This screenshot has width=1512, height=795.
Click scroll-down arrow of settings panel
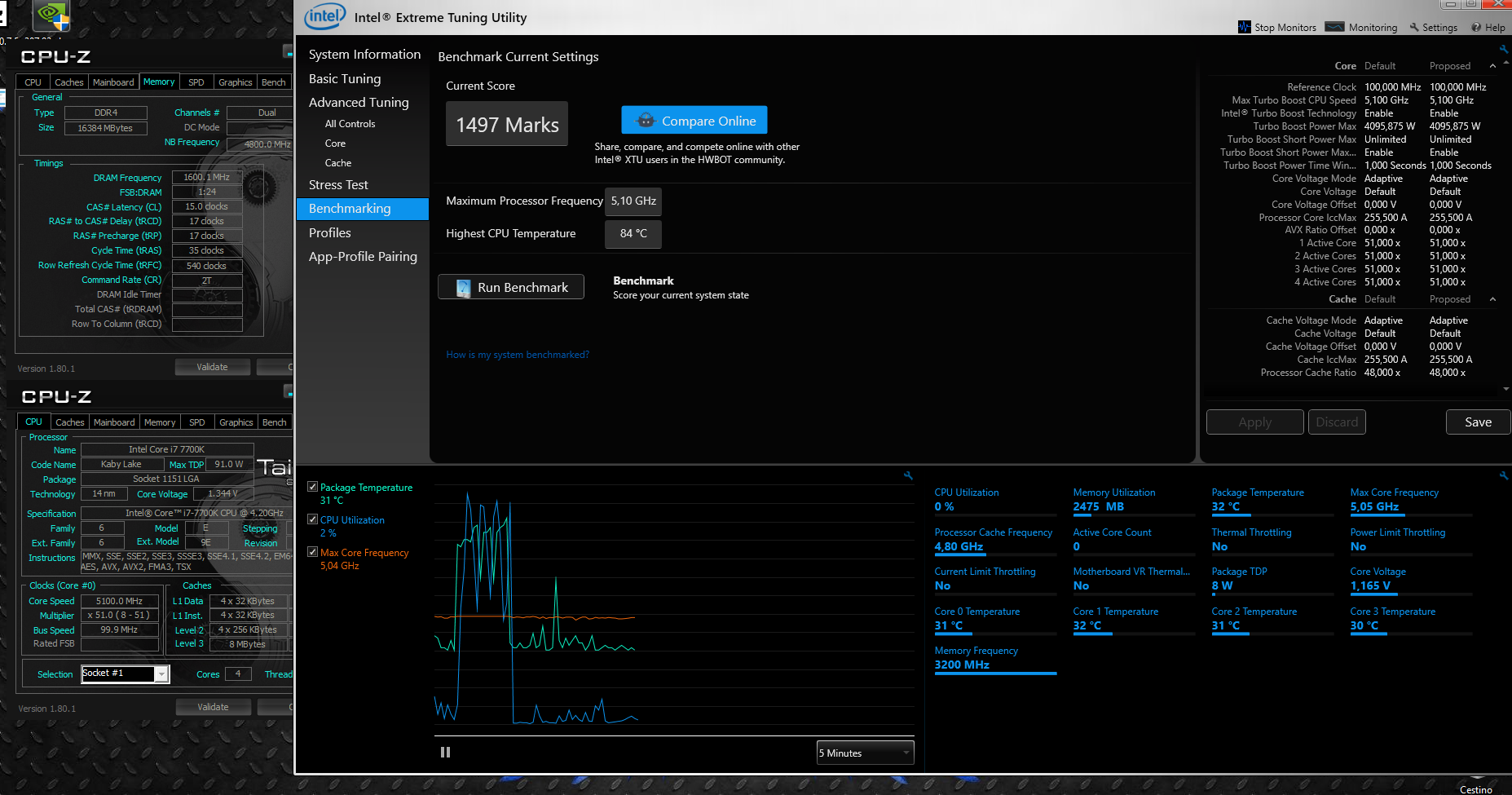(x=1505, y=389)
